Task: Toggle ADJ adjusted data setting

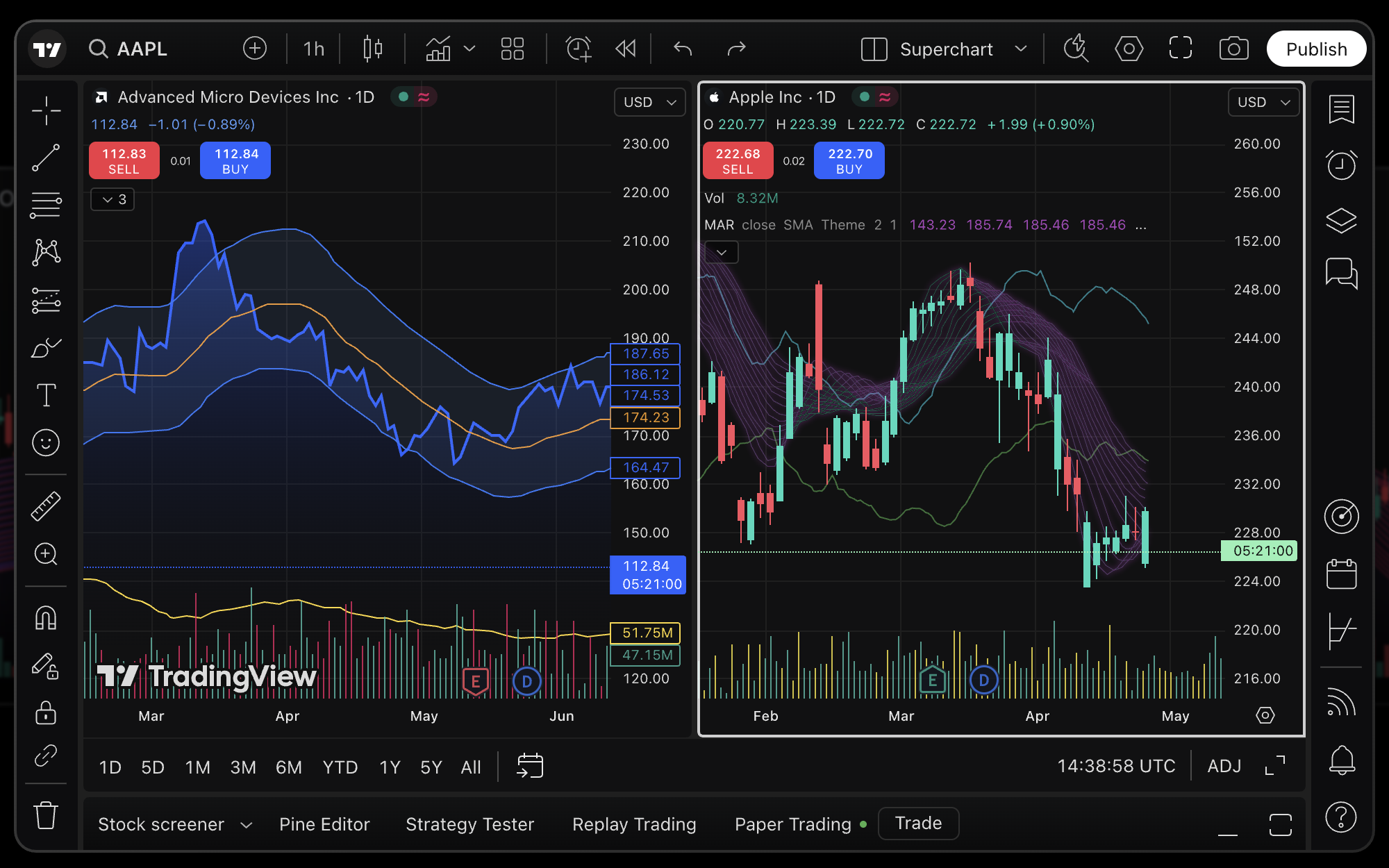Action: pyautogui.click(x=1224, y=766)
